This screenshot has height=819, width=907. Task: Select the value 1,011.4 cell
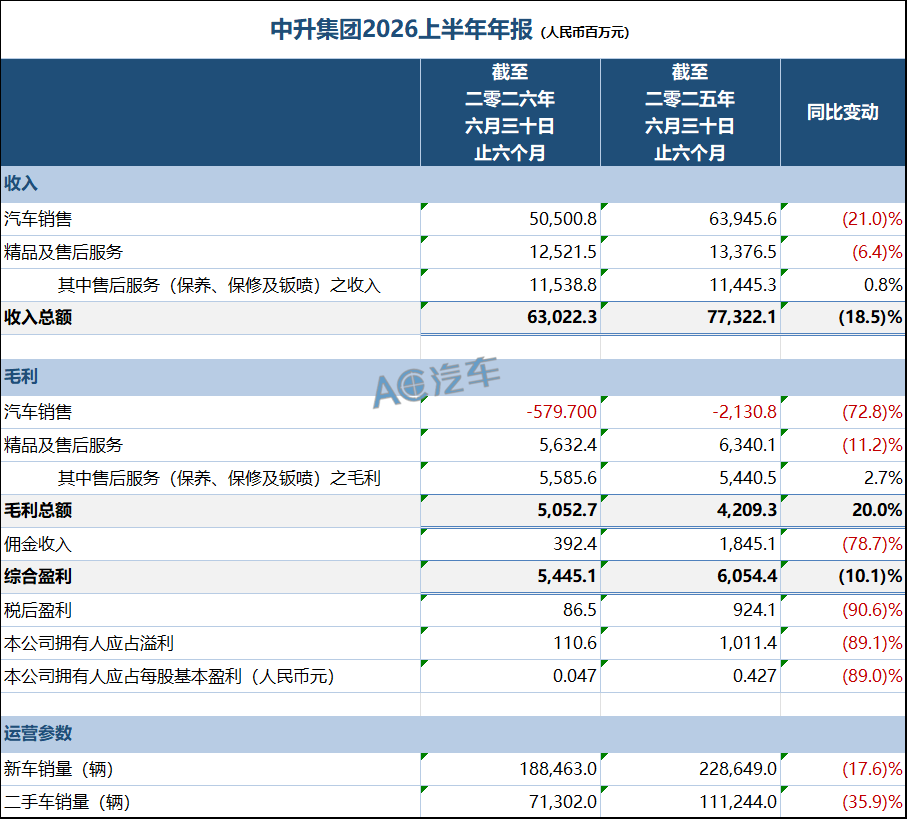tap(690, 643)
